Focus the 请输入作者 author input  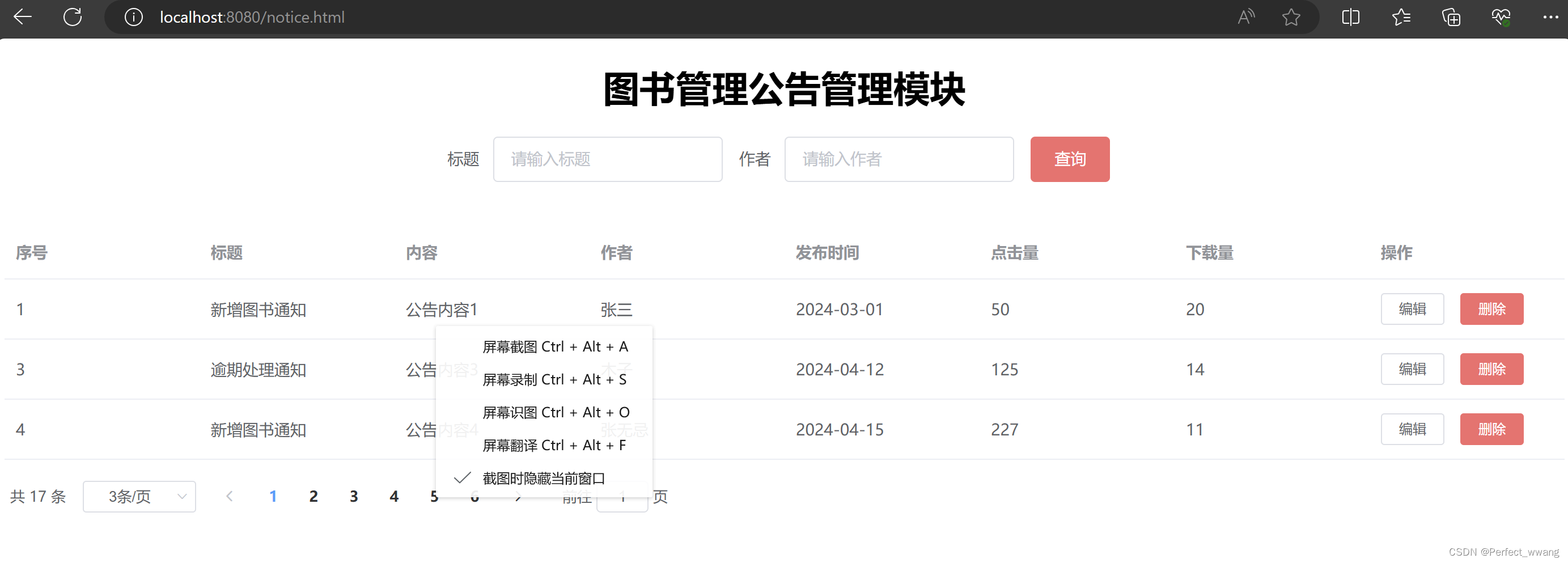tap(899, 159)
